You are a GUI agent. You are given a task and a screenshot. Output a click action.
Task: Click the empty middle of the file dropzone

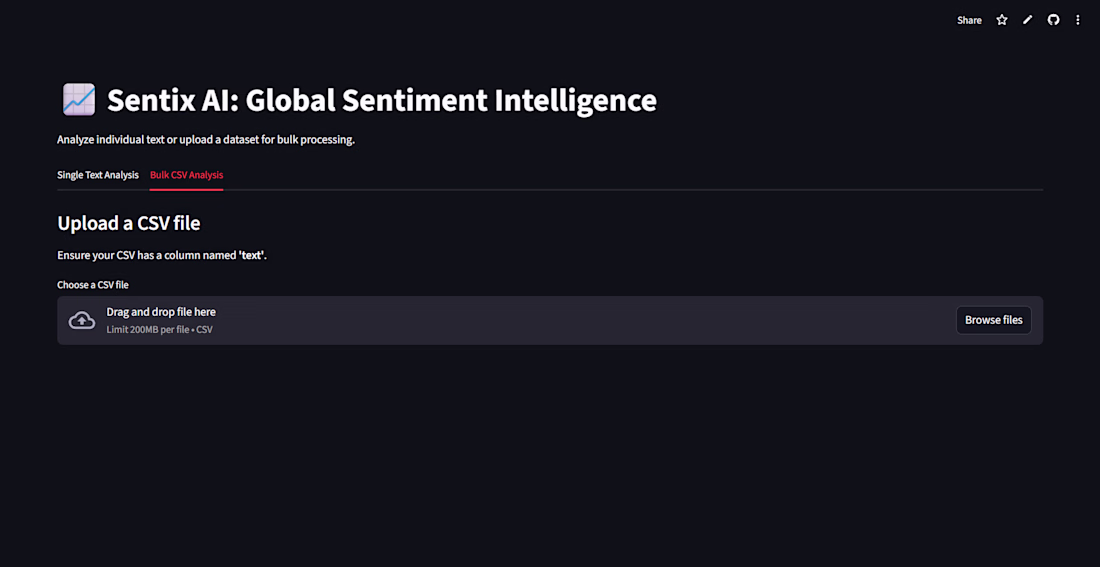pos(580,320)
